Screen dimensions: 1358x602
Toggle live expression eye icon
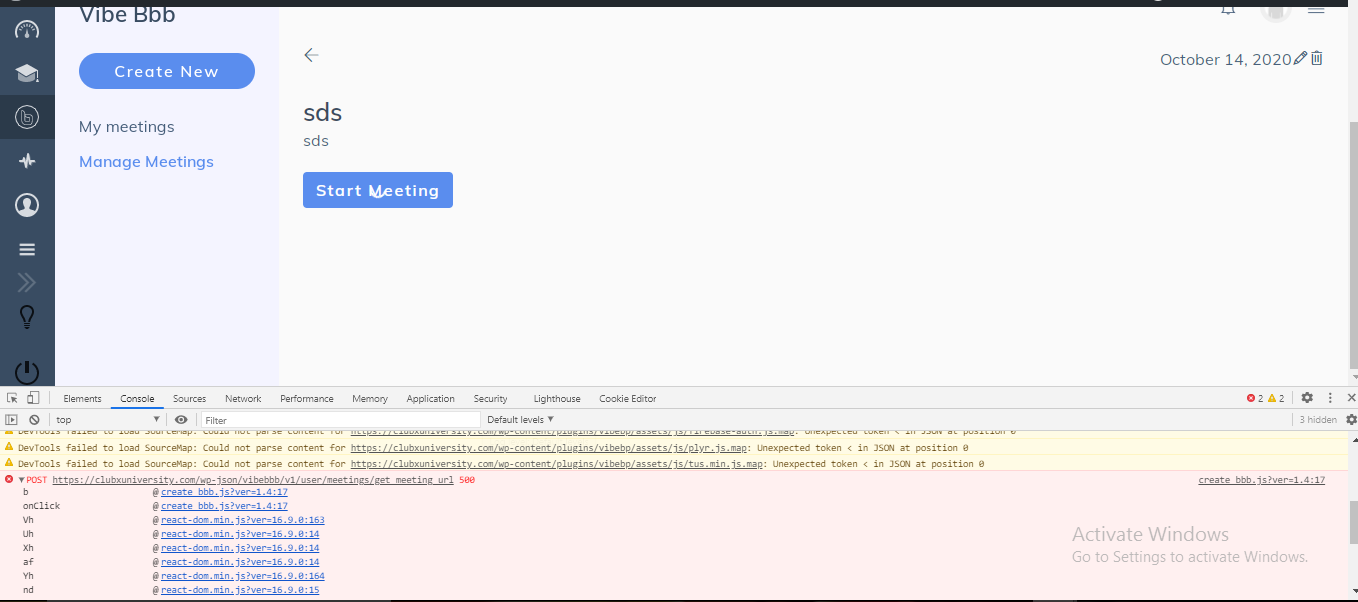tap(181, 420)
